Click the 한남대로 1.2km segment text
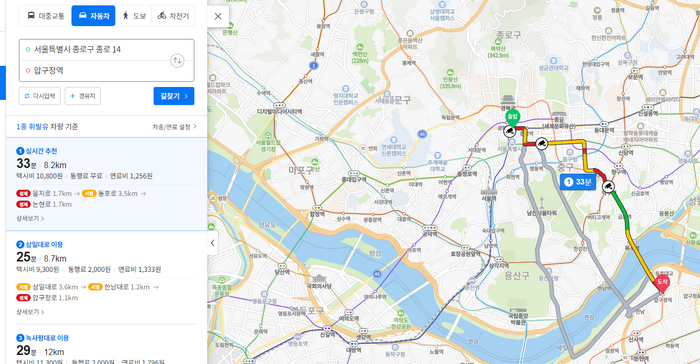700x364 pixels. click(127, 287)
